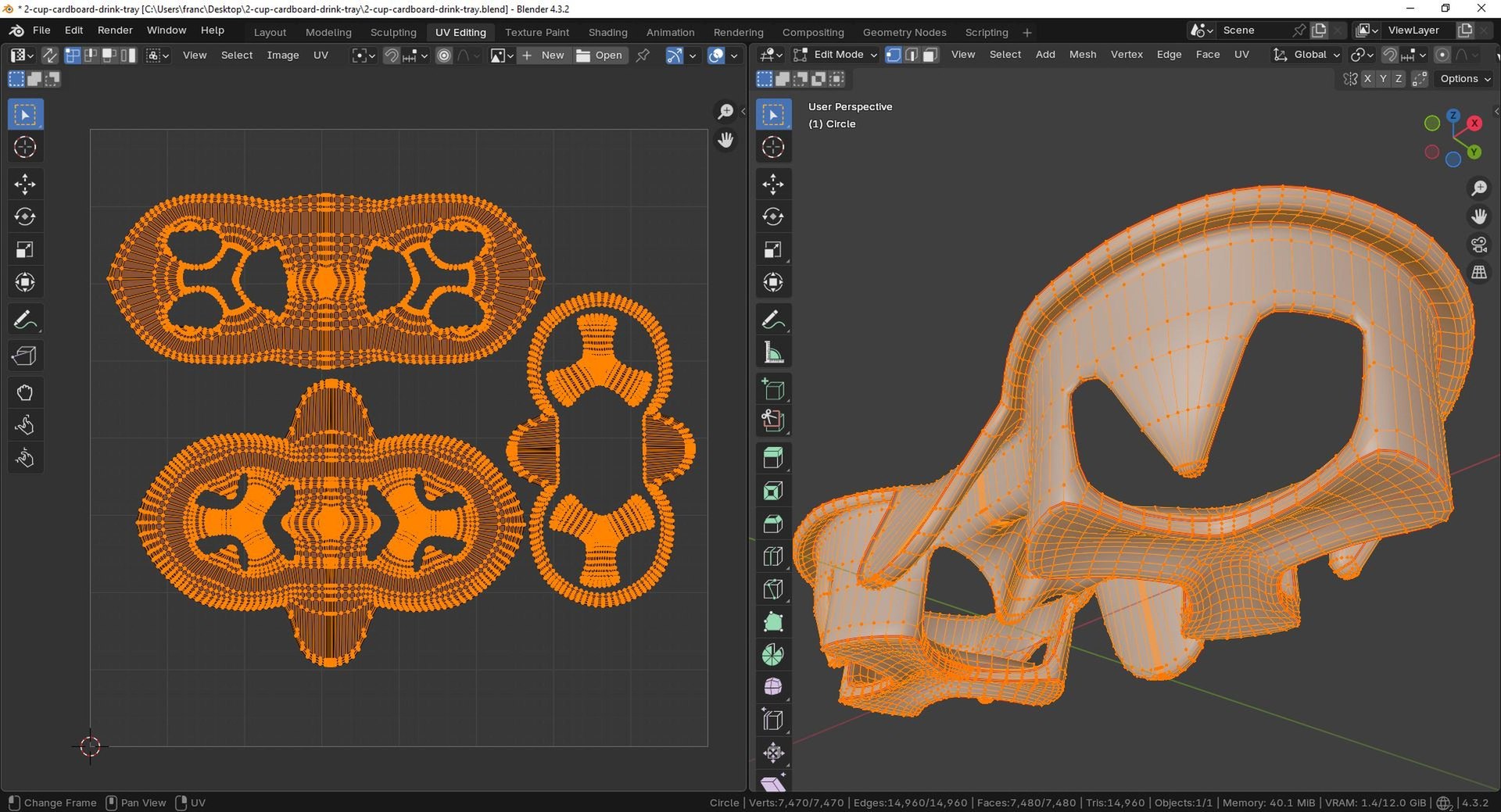Switch perspective/orthographic with the grid icon
1501x812 pixels.
tap(1479, 273)
